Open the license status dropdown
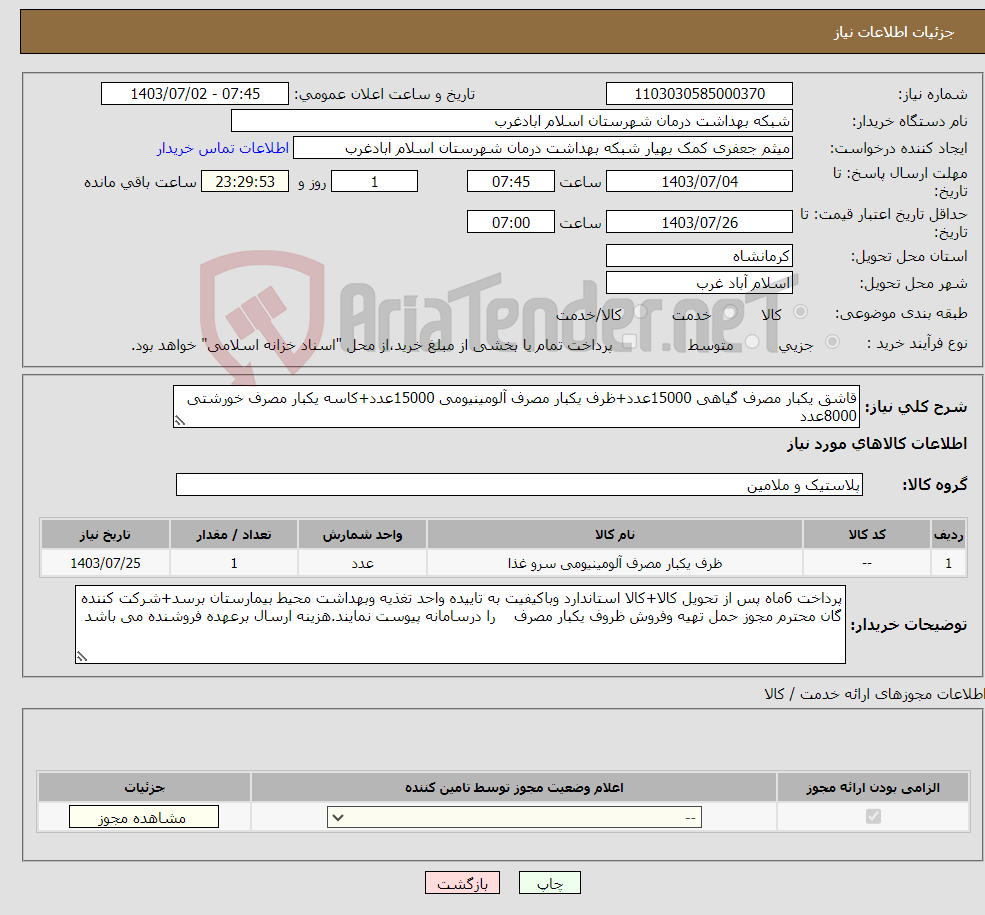This screenshot has width=985, height=915. click(x=514, y=817)
